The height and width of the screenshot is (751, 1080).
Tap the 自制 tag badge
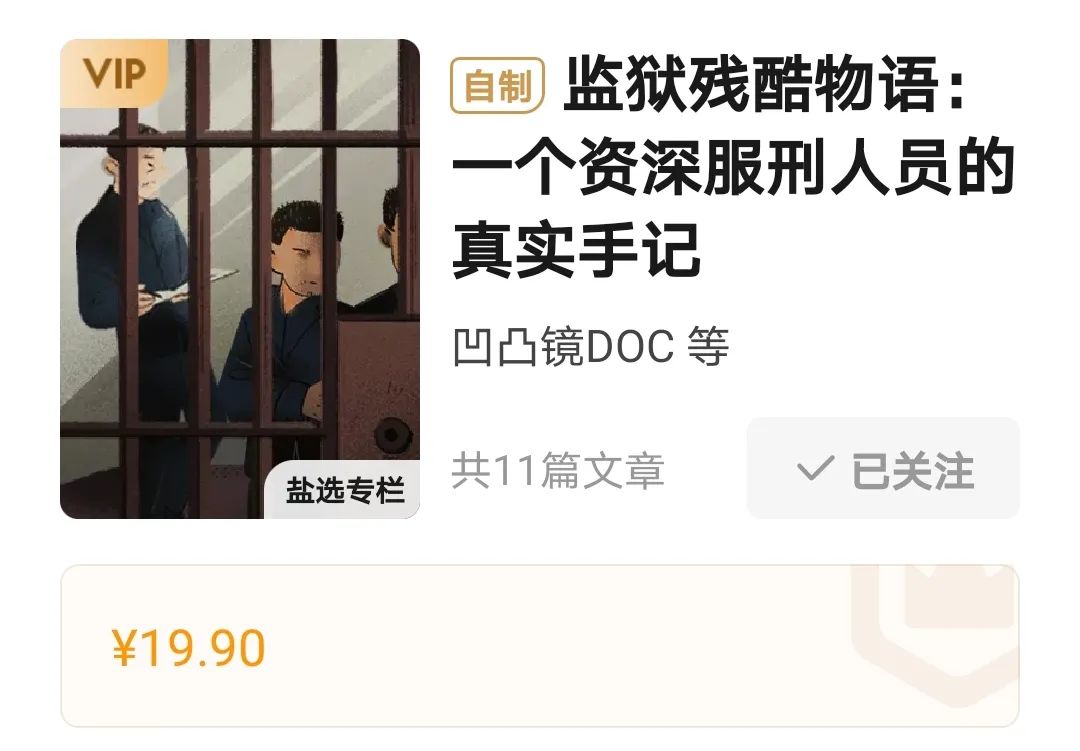pyautogui.click(x=497, y=85)
